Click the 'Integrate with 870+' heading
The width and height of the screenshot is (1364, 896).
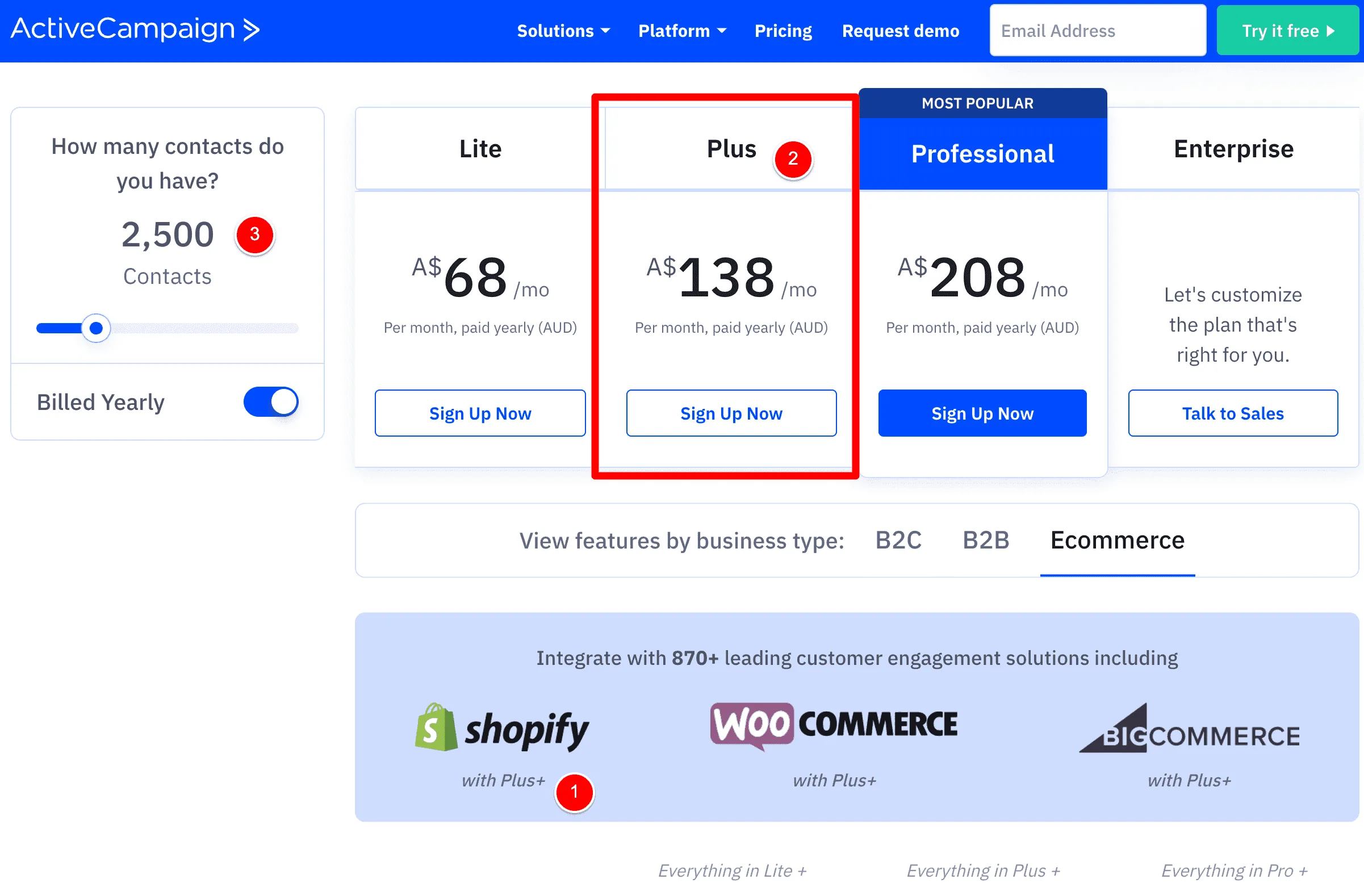pos(857,658)
